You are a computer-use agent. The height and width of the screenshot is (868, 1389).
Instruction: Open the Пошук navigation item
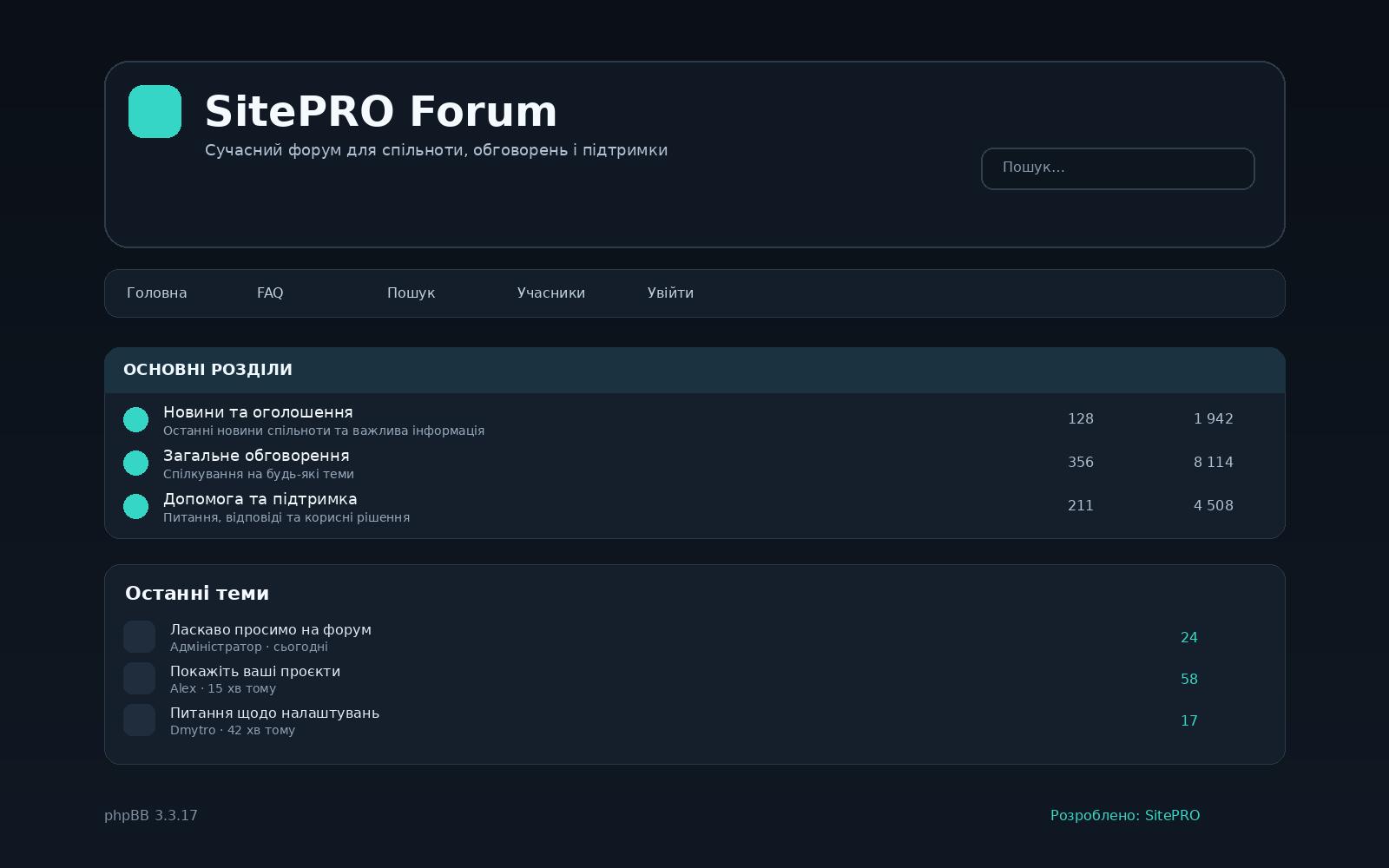pyautogui.click(x=411, y=293)
